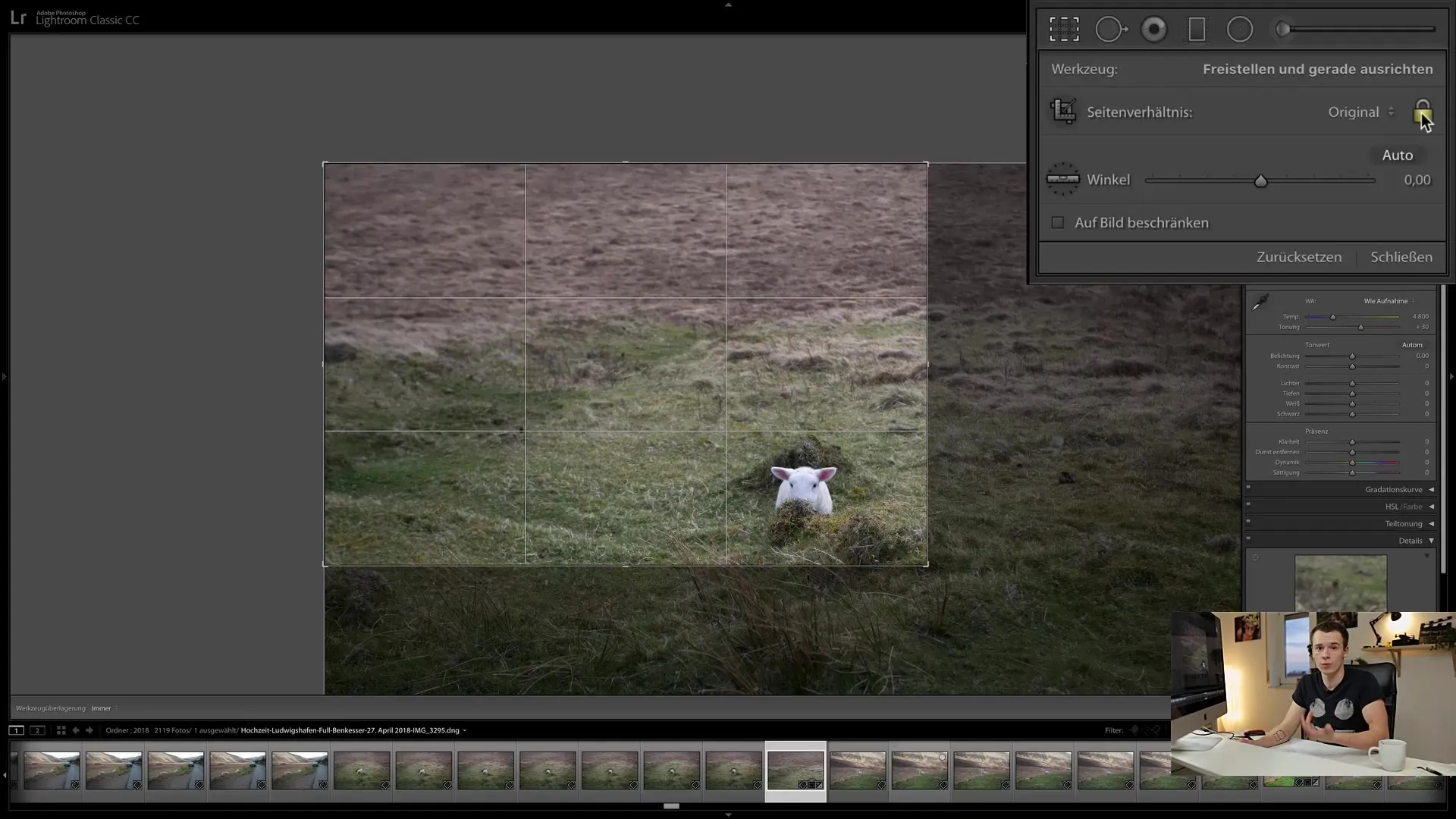
Task: Hide the filmstrip via bottom edge arrow
Action: 728,814
